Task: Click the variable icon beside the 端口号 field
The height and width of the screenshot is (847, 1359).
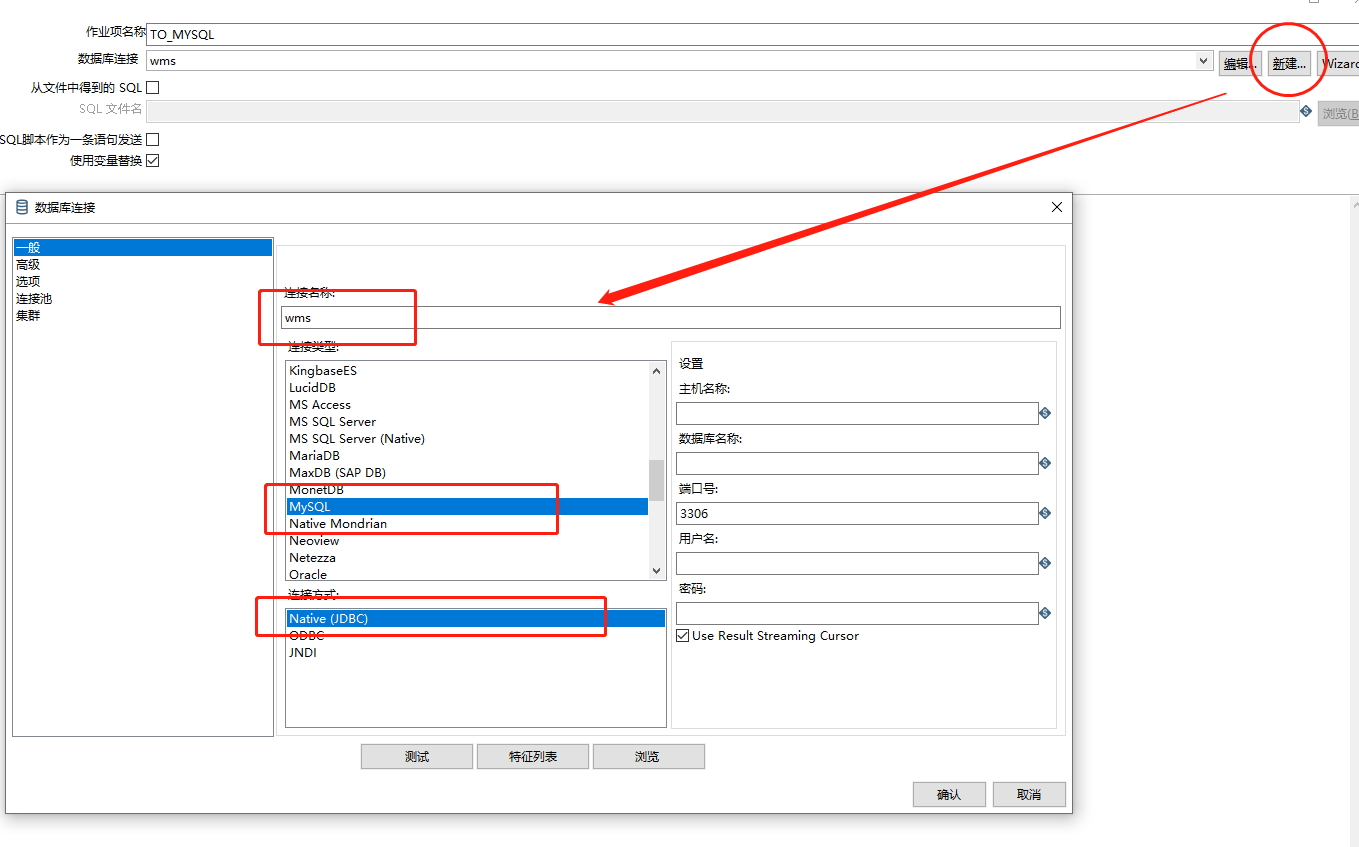Action: [x=1045, y=513]
